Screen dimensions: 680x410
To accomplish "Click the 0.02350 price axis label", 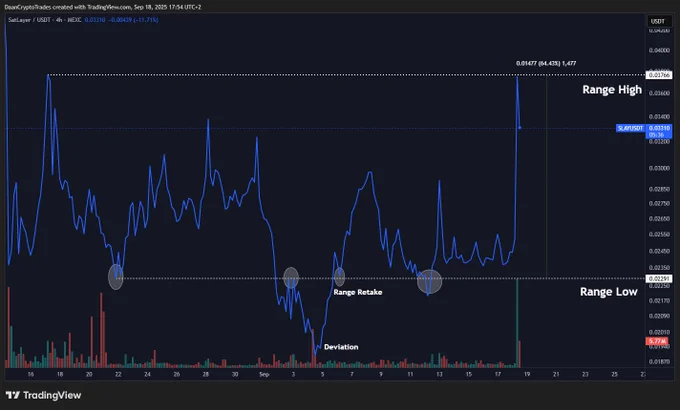I will click(659, 268).
